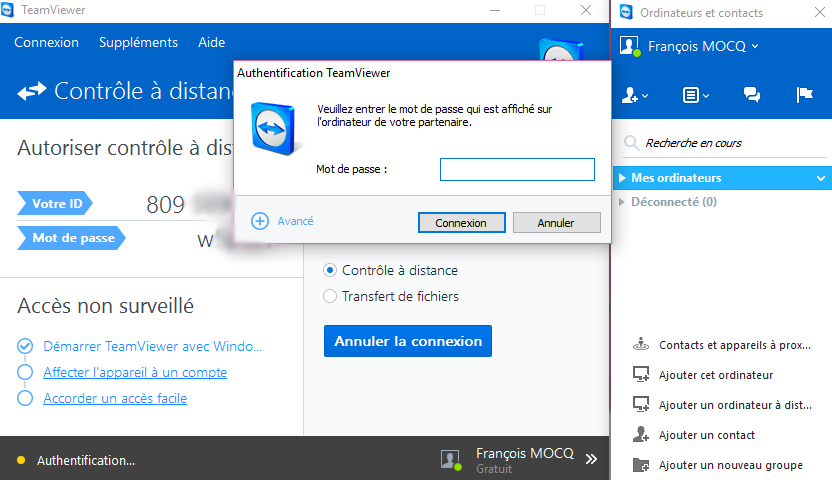
Task: Click Annuler la connexion button
Action: click(408, 341)
